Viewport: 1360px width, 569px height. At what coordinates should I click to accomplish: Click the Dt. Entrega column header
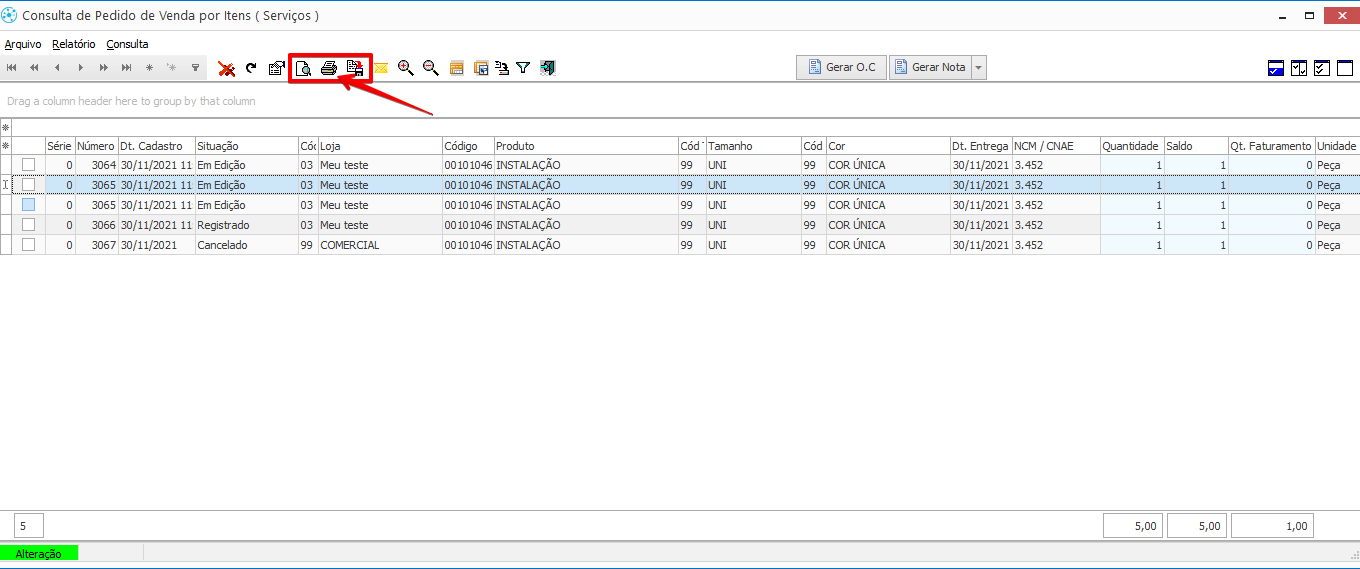coord(980,146)
